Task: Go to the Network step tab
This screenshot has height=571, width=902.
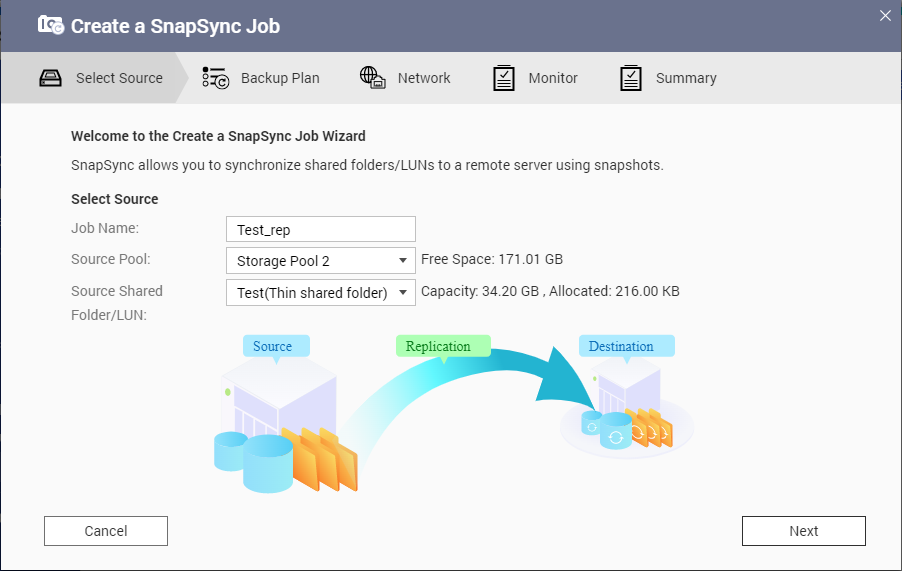Action: [x=405, y=78]
